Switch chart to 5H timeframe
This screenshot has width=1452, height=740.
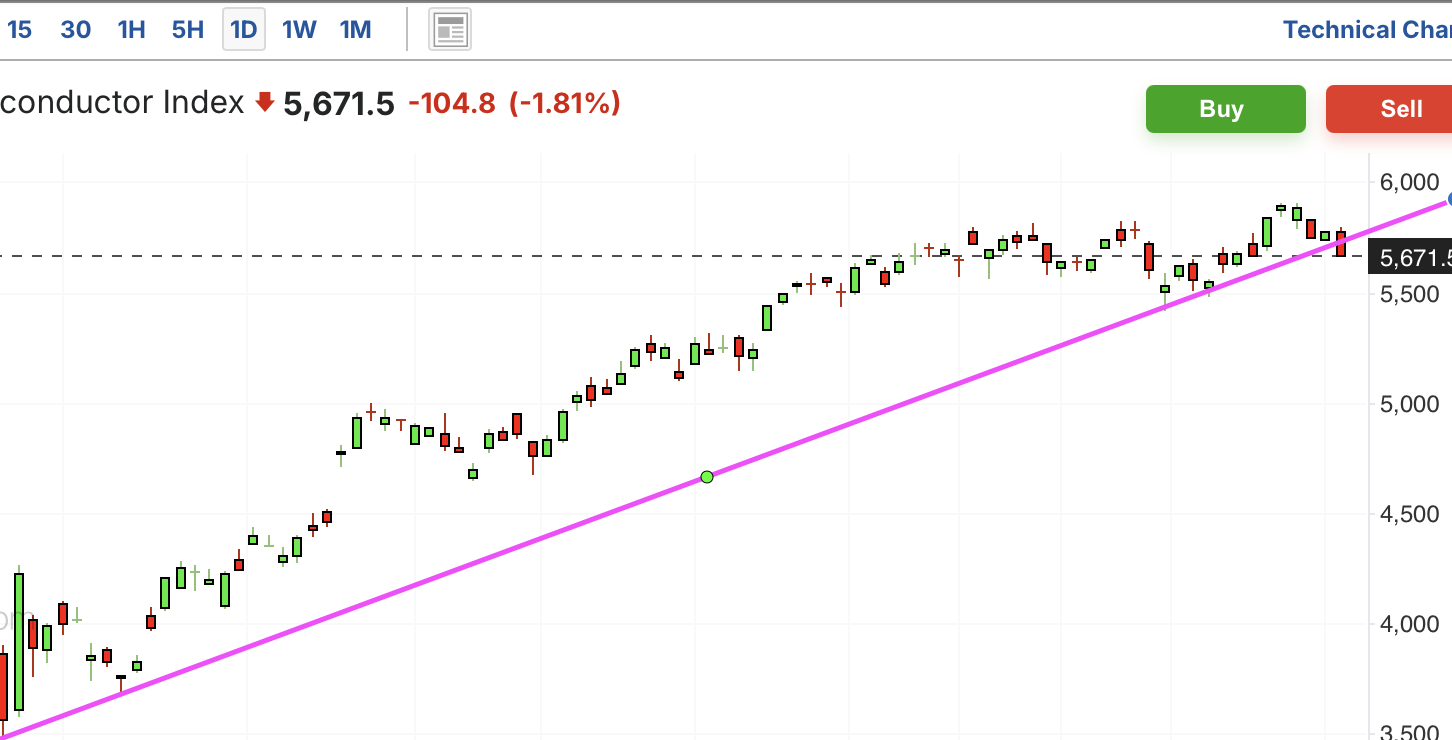(x=187, y=30)
